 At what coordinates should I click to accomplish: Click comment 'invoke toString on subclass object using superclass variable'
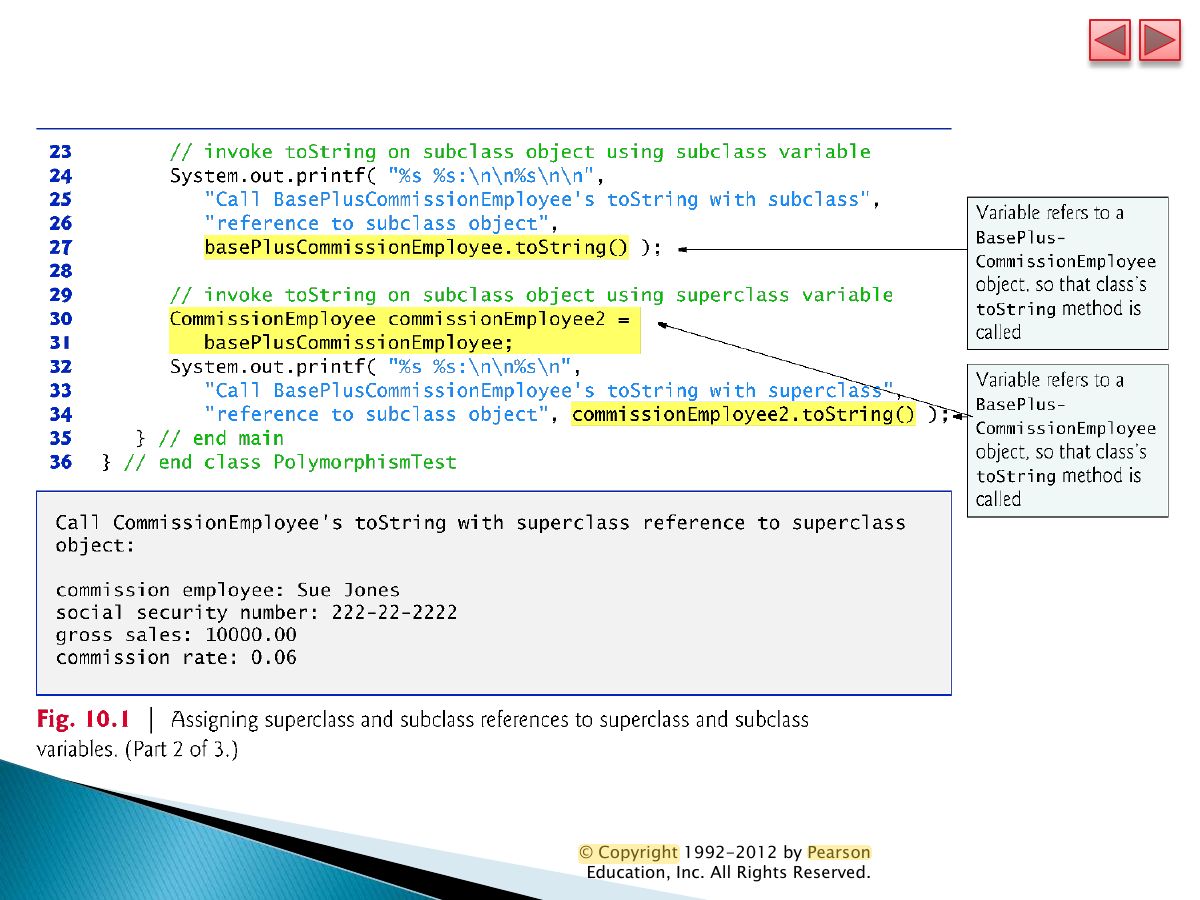pos(531,295)
